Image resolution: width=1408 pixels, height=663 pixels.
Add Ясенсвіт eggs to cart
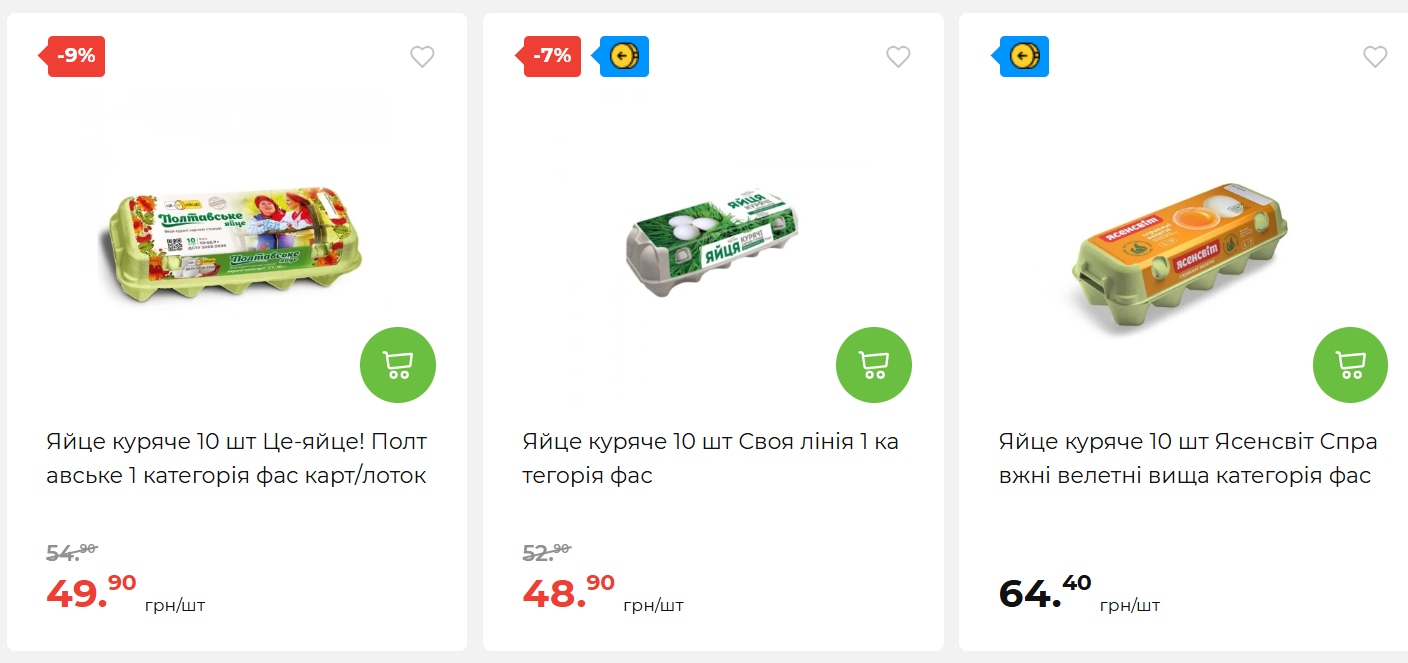(x=1350, y=365)
